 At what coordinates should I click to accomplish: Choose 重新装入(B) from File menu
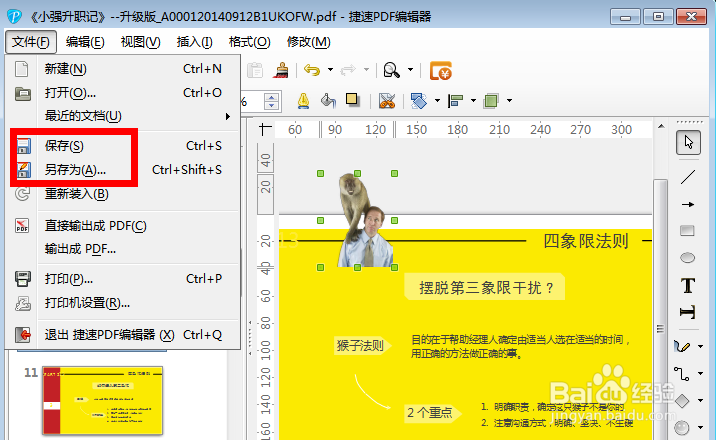click(x=123, y=194)
